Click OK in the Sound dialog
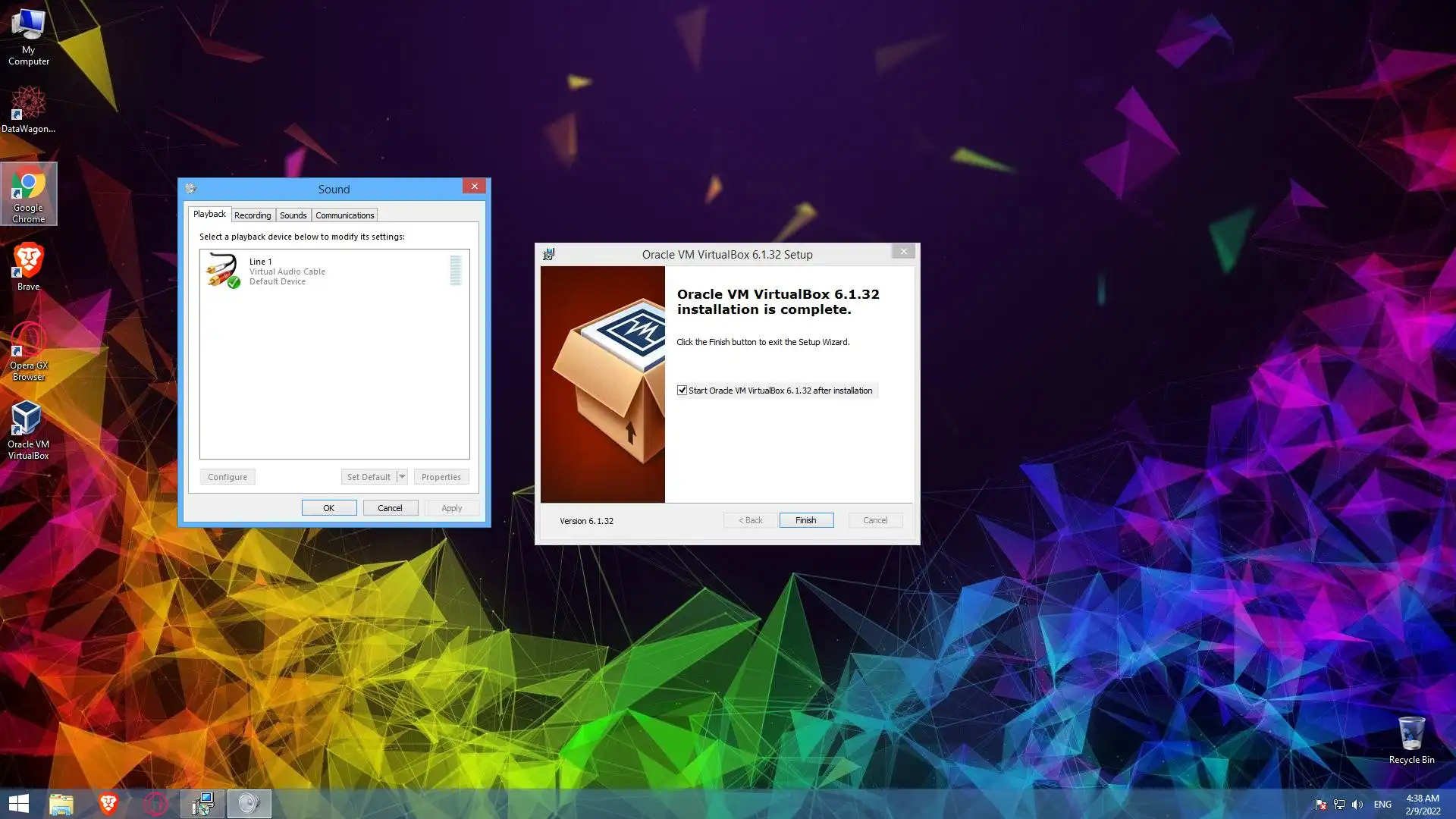 [328, 508]
